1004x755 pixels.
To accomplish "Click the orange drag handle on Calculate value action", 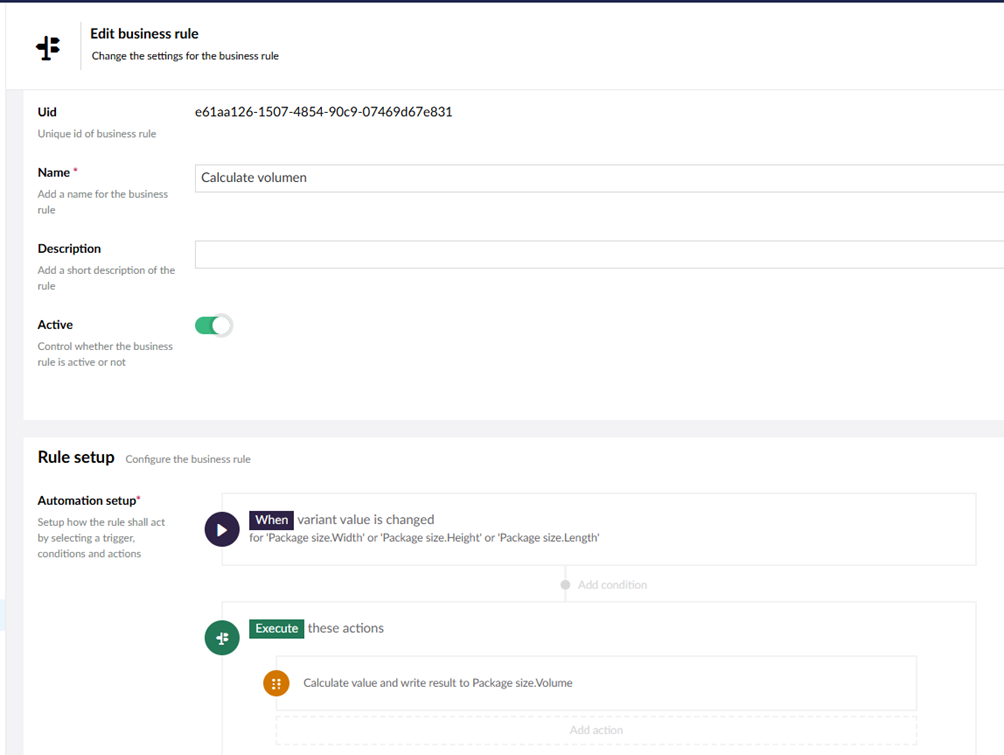I will [276, 683].
